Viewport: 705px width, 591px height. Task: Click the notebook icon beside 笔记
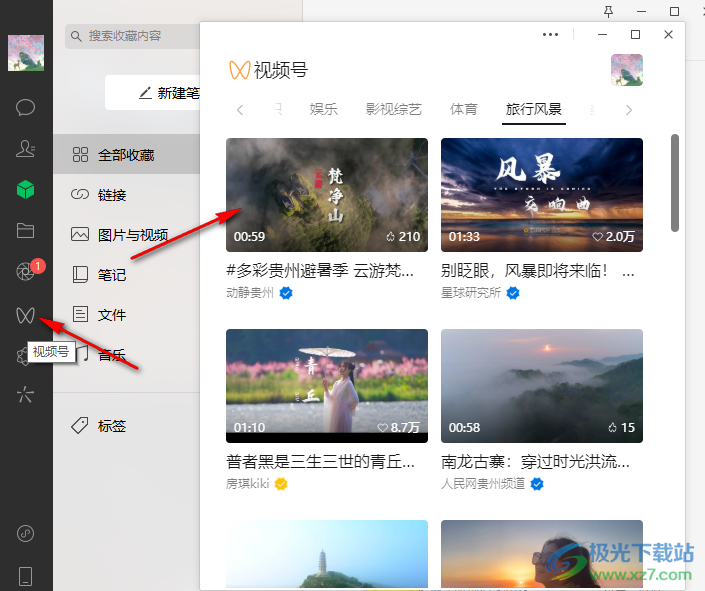80,274
